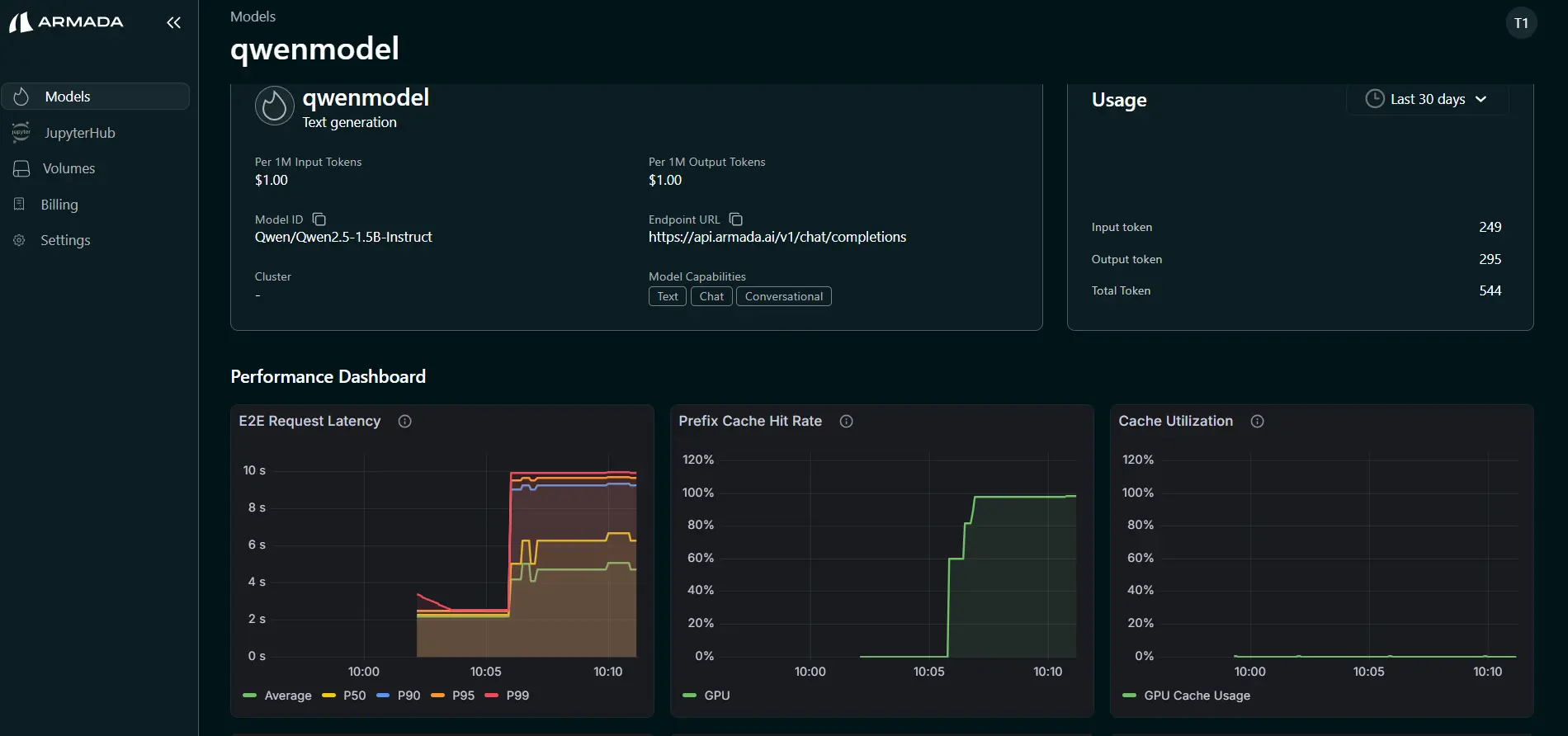
Task: Click the Cluster label
Action: click(x=273, y=276)
